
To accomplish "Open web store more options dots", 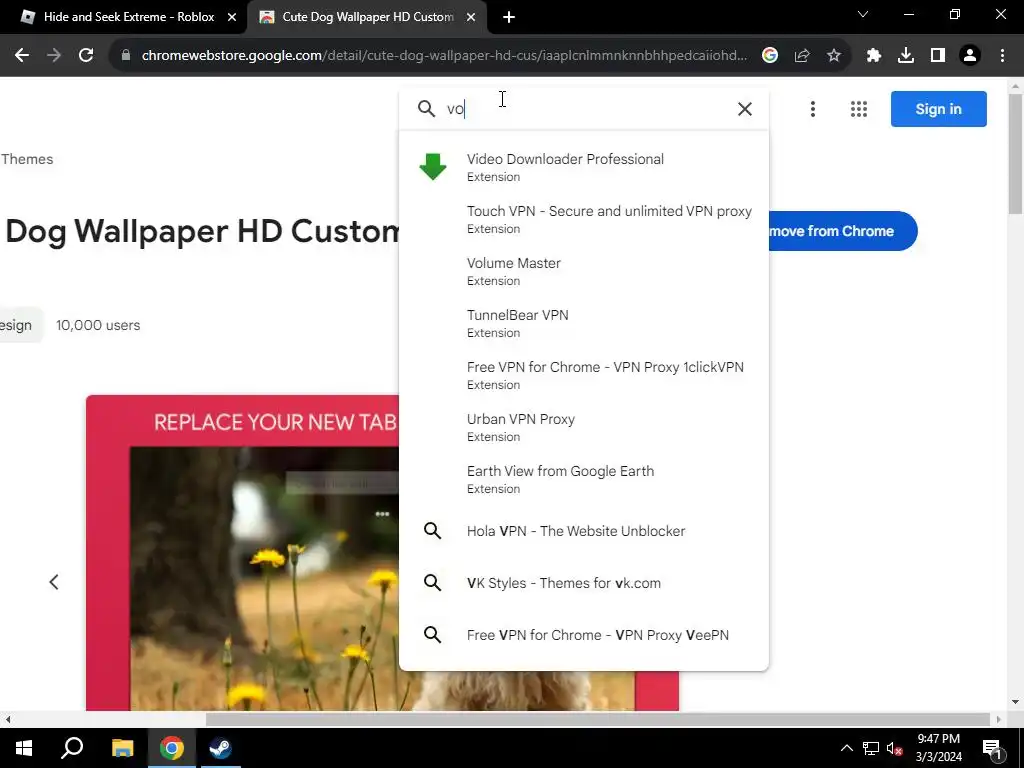I will pos(813,109).
